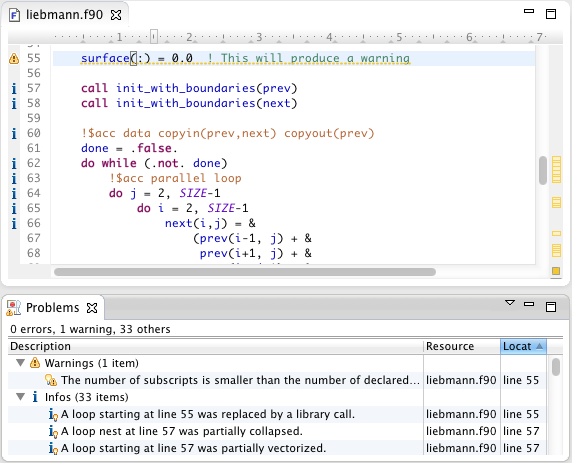Image resolution: width=572 pixels, height=463 pixels.
Task: Click the info marker beside line 60
Action: [14, 133]
